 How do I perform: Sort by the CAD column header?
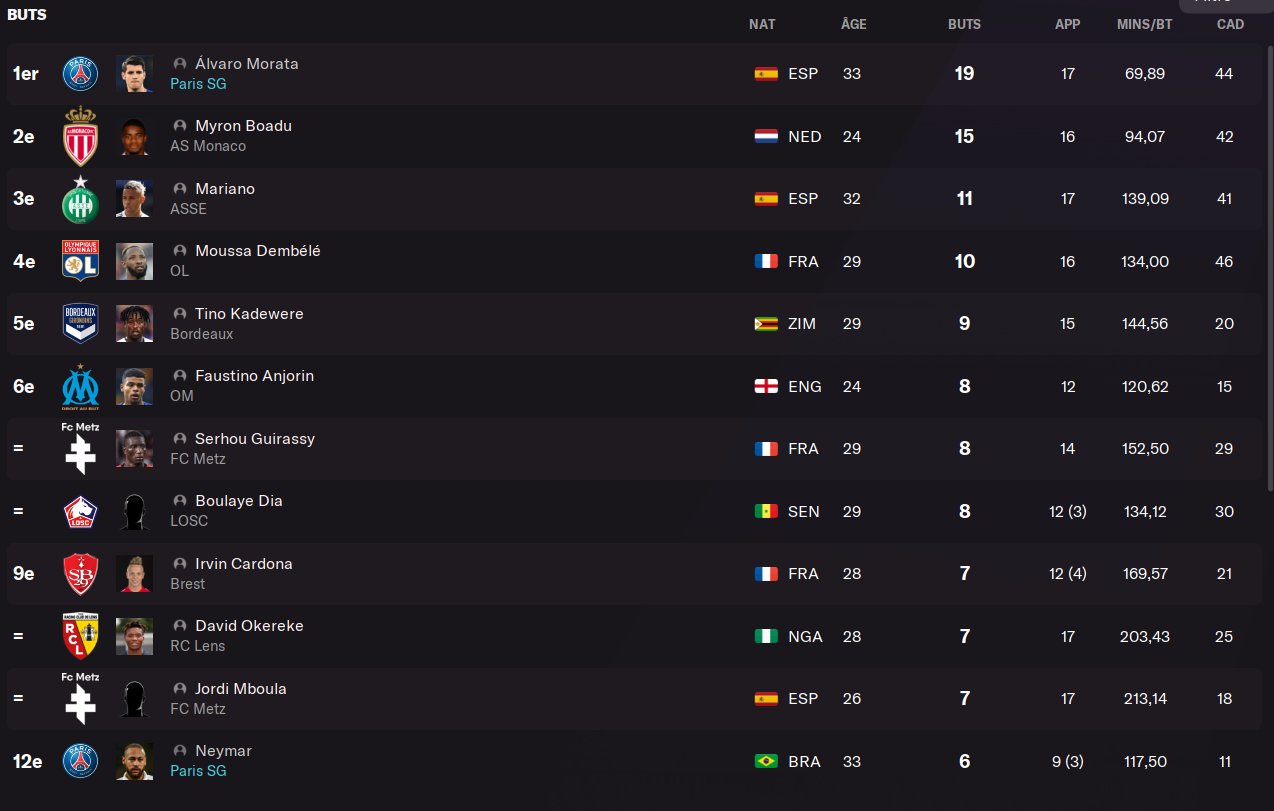coord(1230,24)
